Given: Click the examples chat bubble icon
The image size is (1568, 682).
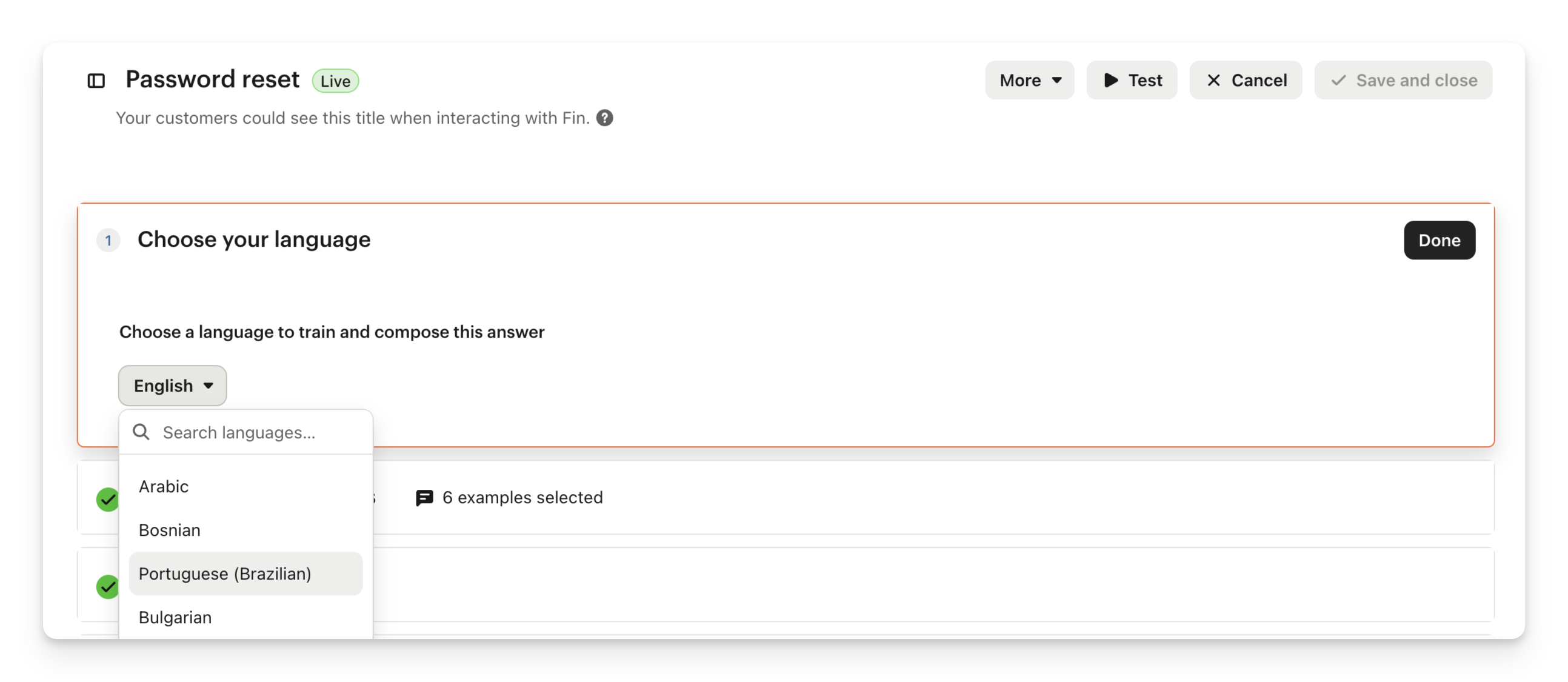Looking at the screenshot, I should click(x=424, y=498).
